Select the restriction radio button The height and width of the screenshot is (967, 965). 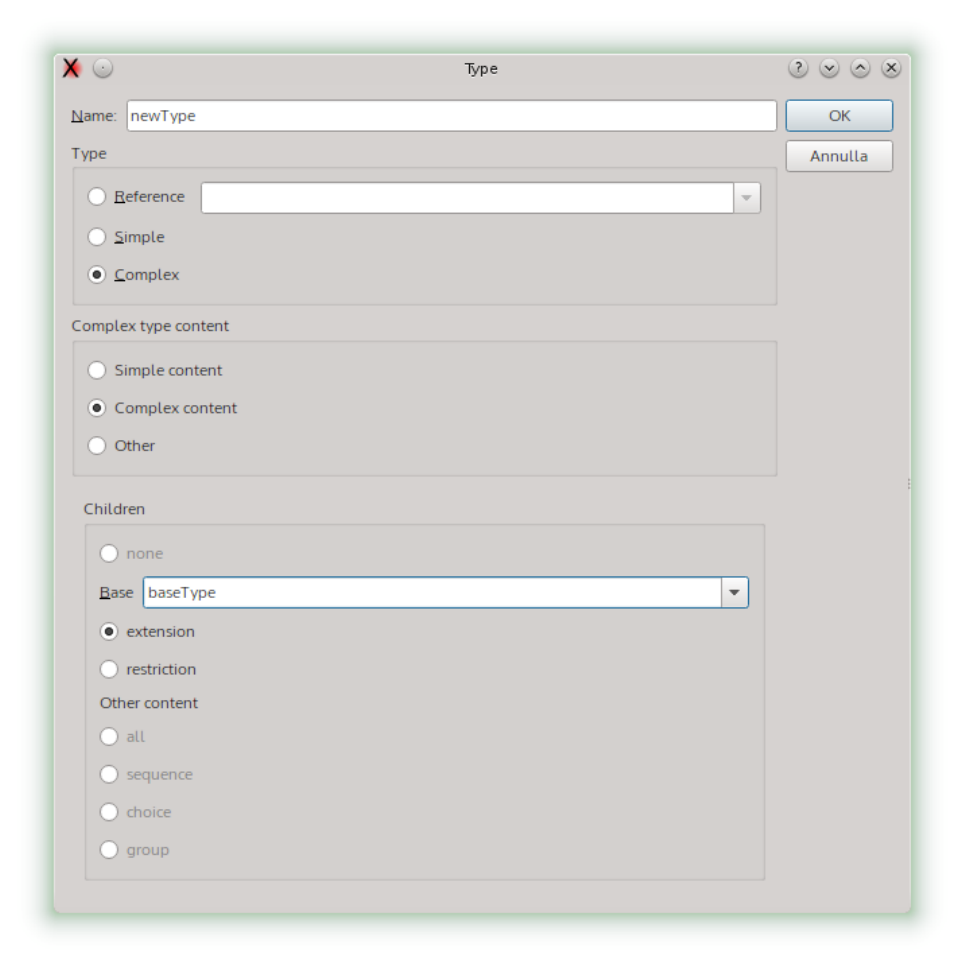click(x=109, y=669)
